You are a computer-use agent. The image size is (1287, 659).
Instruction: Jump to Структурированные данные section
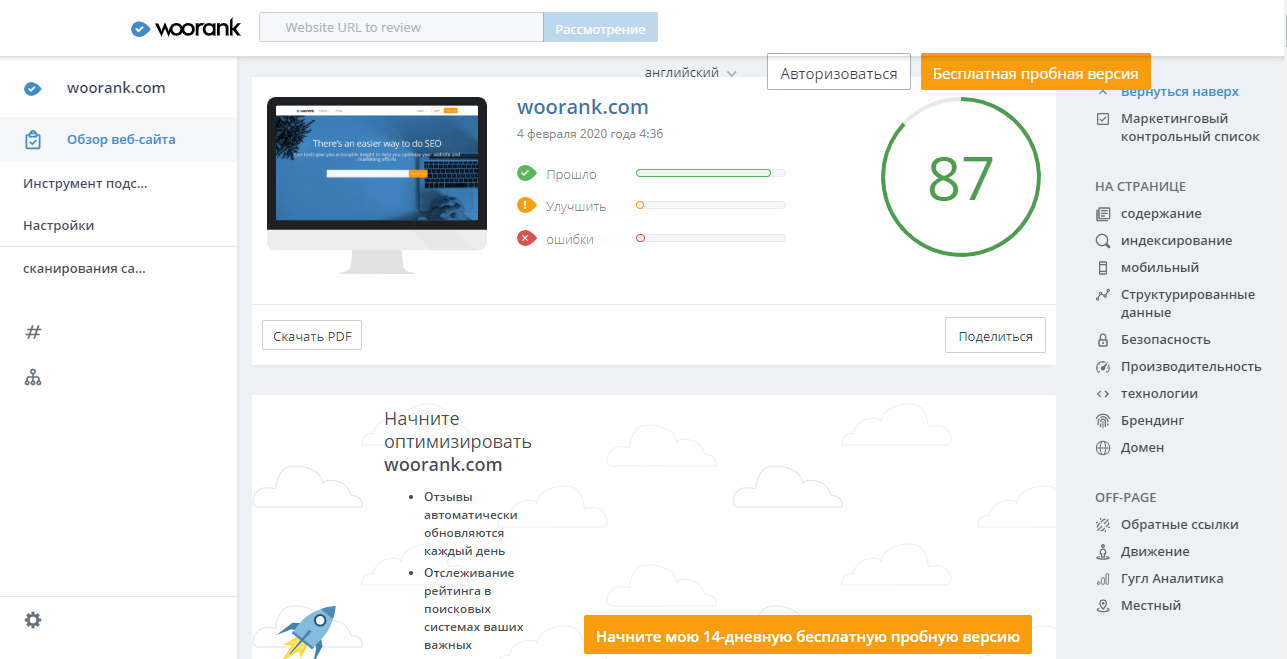tap(1188, 304)
